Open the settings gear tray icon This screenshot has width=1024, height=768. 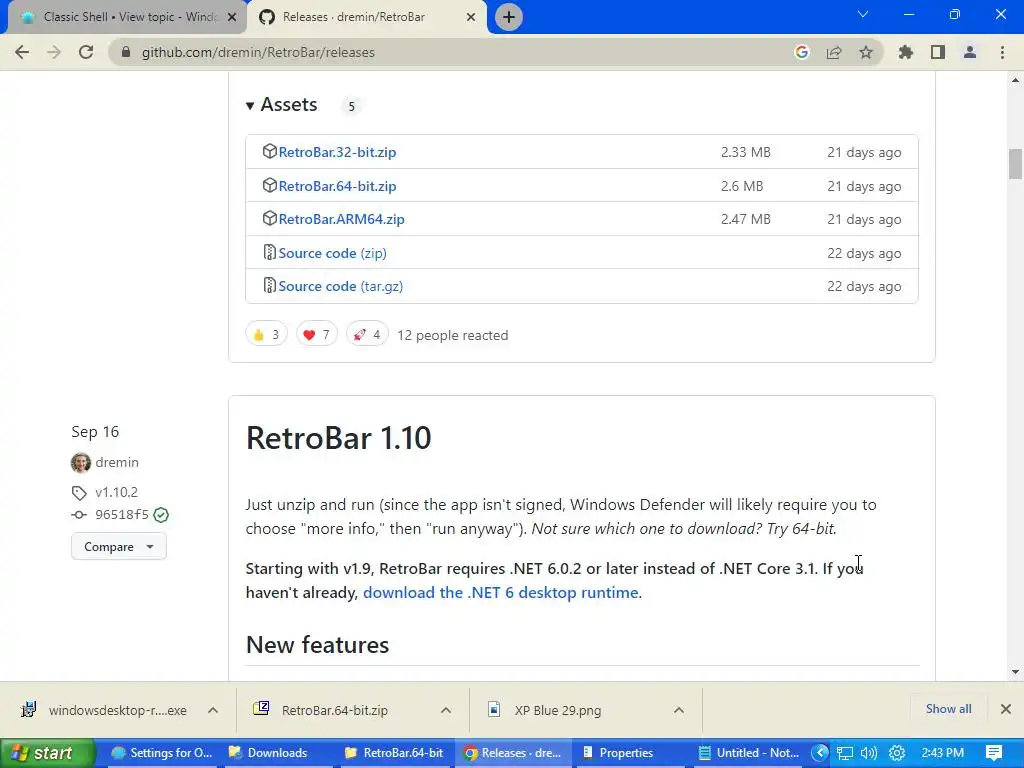click(x=897, y=753)
